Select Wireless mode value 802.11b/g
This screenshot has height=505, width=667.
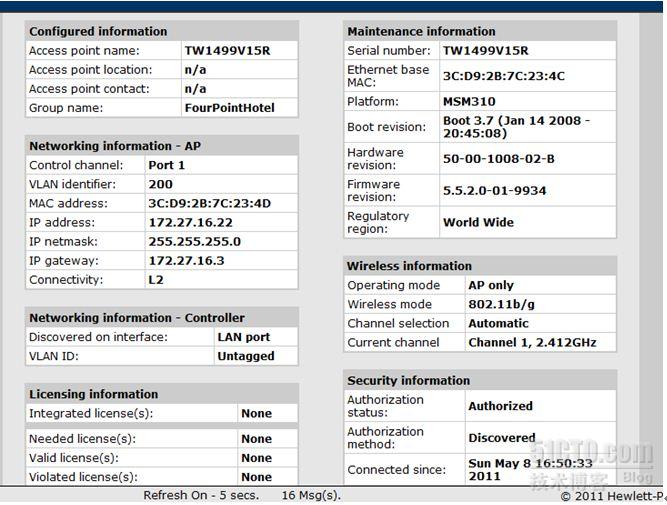coord(501,305)
